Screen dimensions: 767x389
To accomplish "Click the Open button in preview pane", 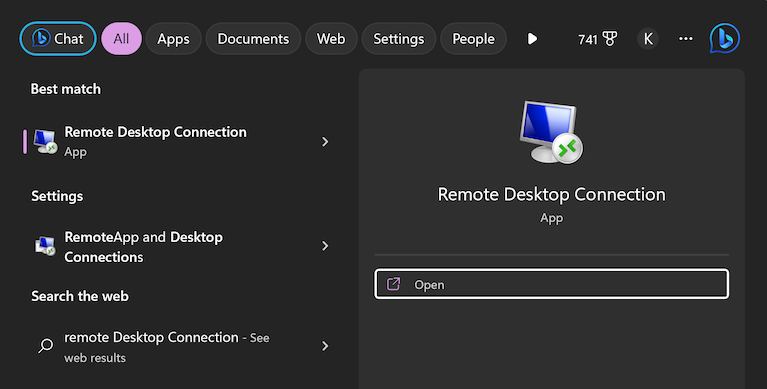I will point(552,284).
